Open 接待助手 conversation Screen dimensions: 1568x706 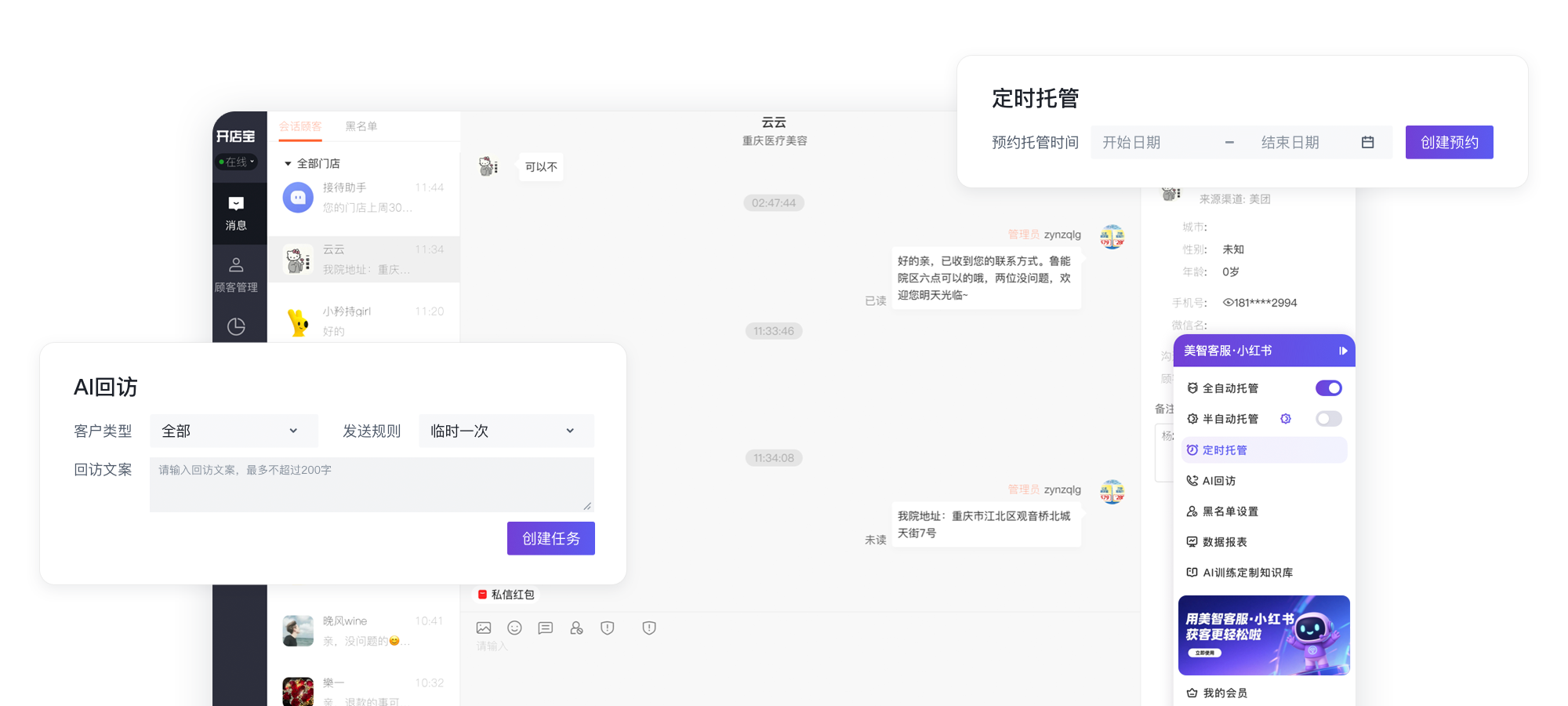(364, 198)
